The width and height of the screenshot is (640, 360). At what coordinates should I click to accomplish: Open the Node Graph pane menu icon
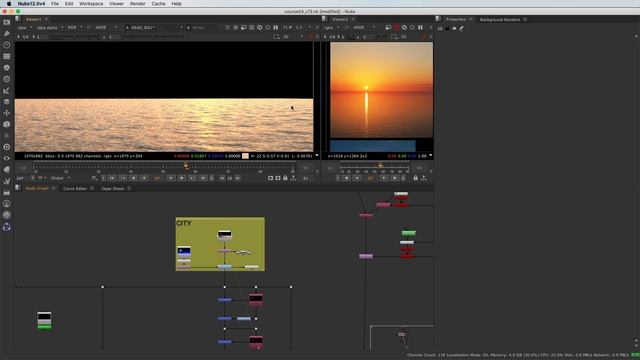click(x=18, y=188)
